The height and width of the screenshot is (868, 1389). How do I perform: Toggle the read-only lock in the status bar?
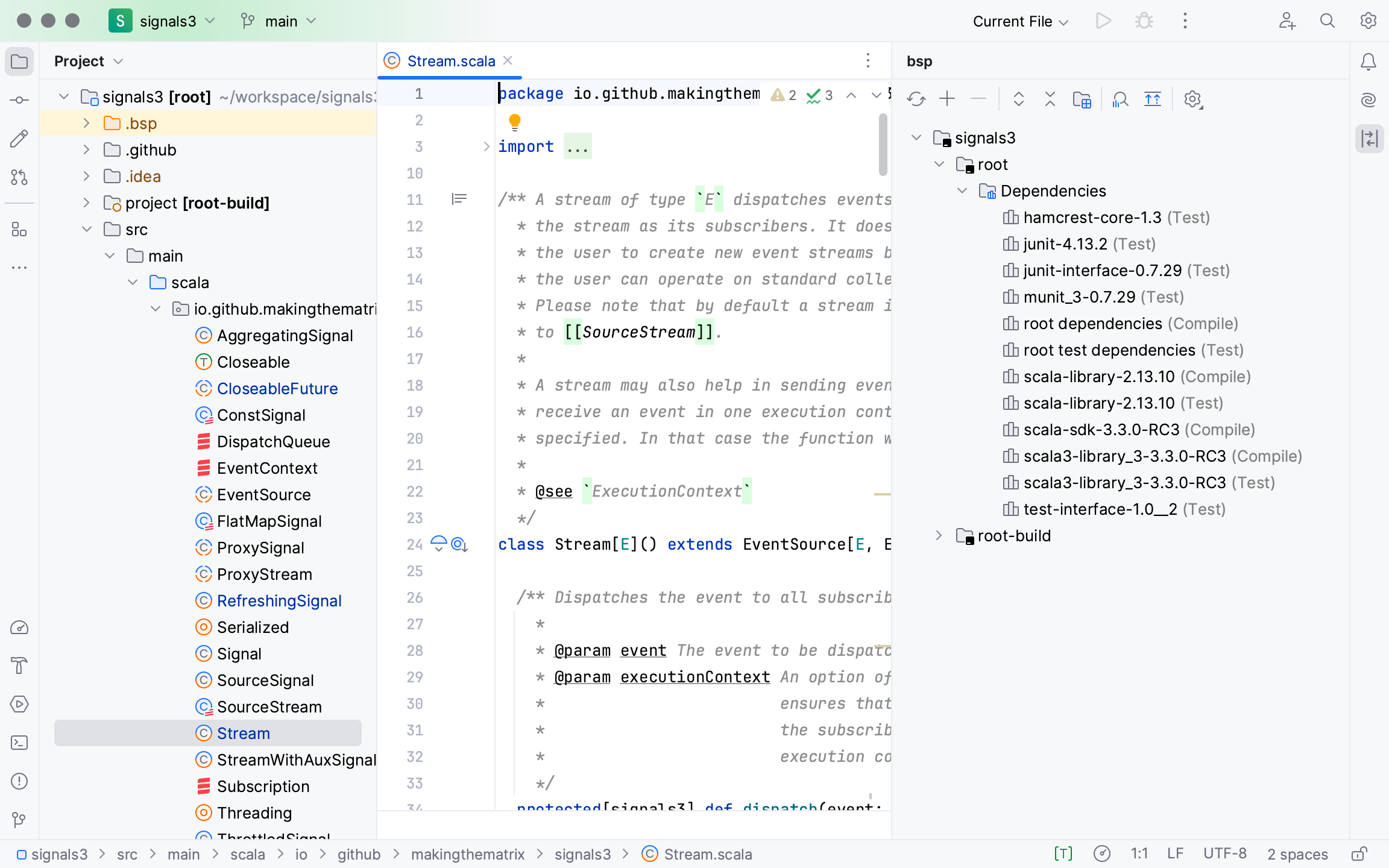pos(1359,854)
